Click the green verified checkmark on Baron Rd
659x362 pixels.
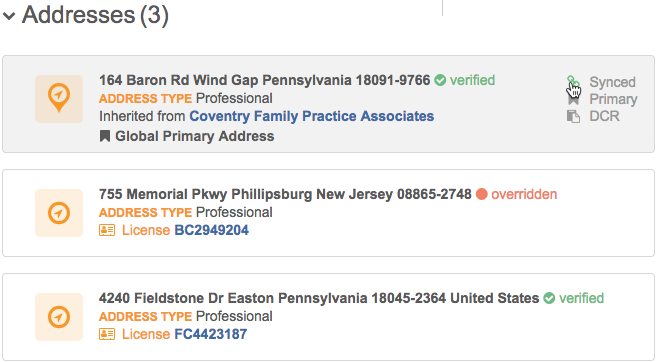pos(440,80)
